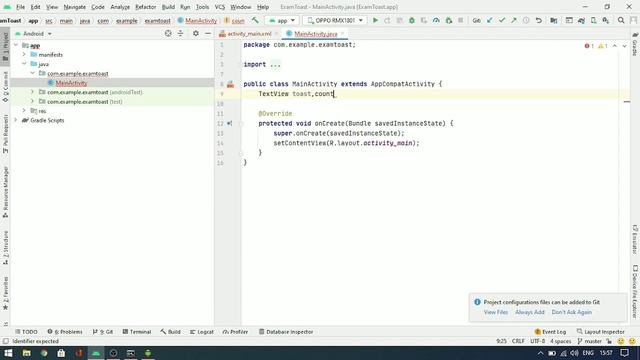Click the tool windows quick access icon
The height and width of the screenshot is (360, 640).
[5, 341]
